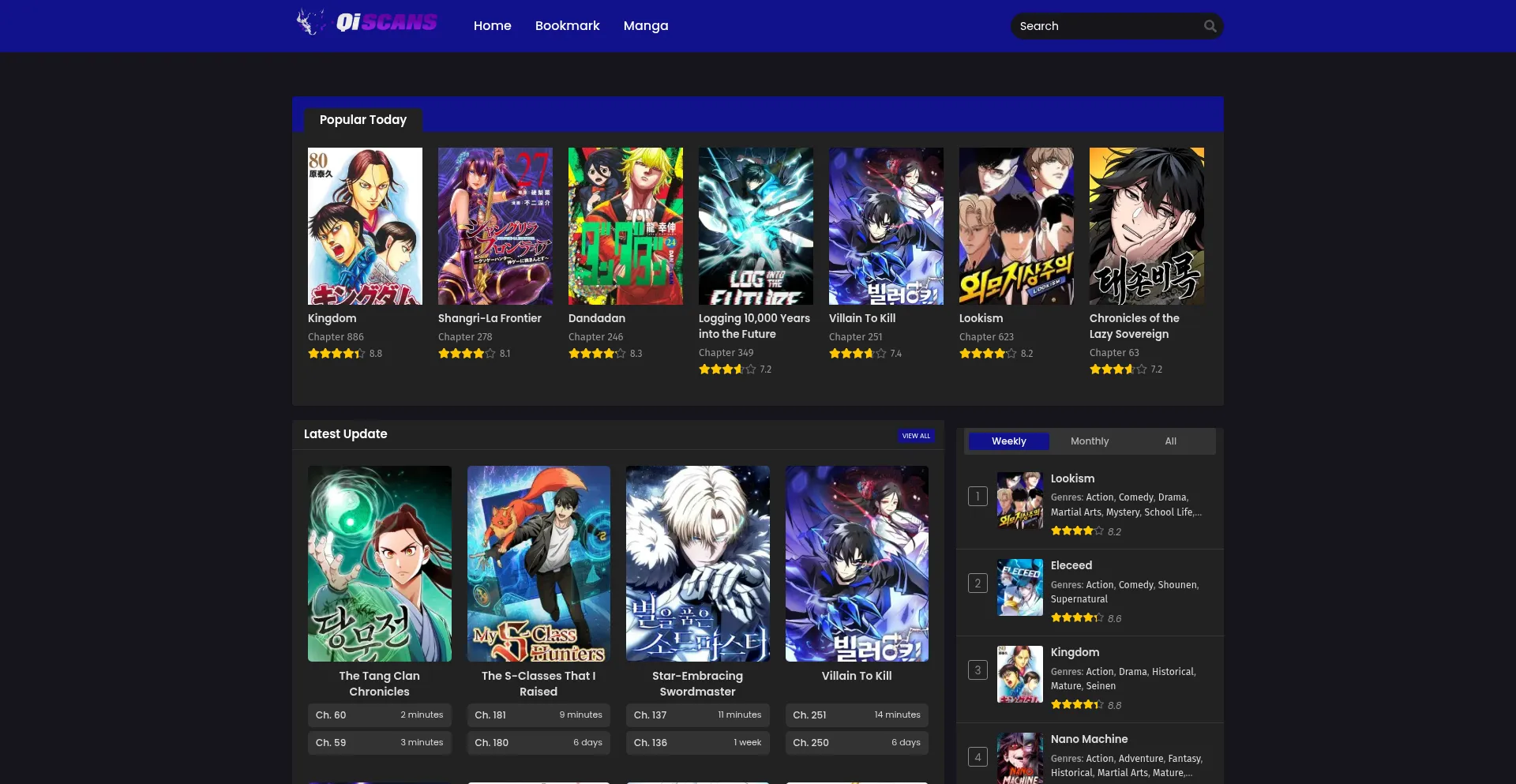This screenshot has height=784, width=1516.
Task: Click Eleceed thumbnail in weekly ranking
Action: [x=1019, y=587]
